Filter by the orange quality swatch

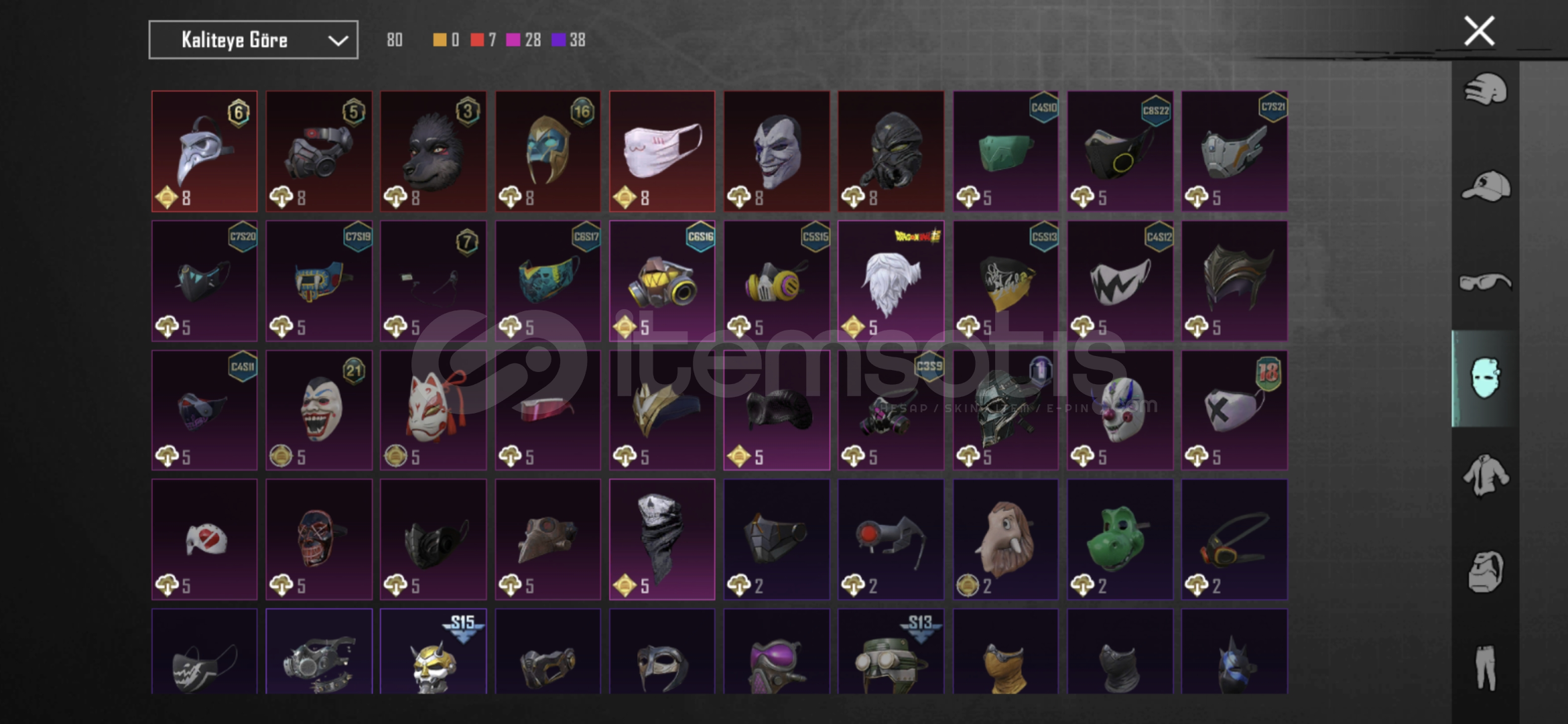(440, 40)
